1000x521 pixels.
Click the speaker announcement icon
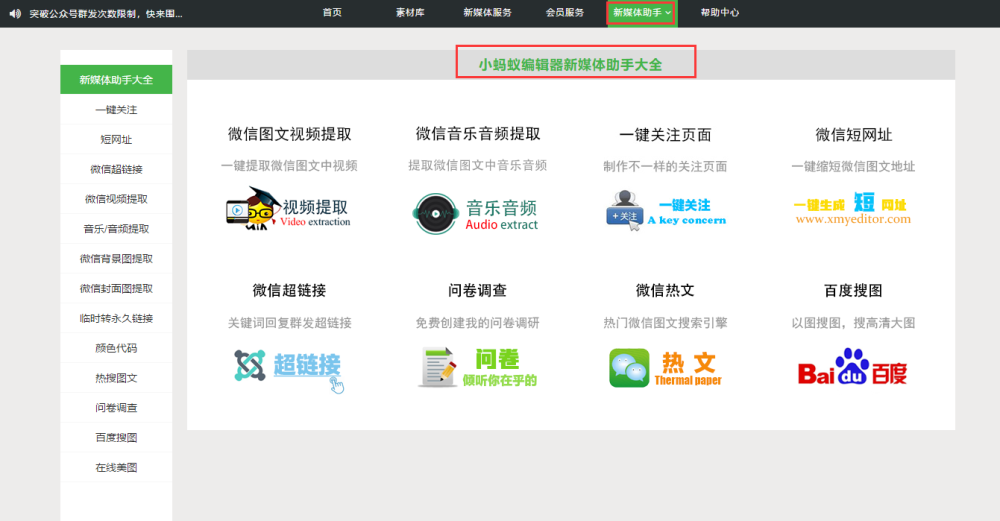click(15, 13)
